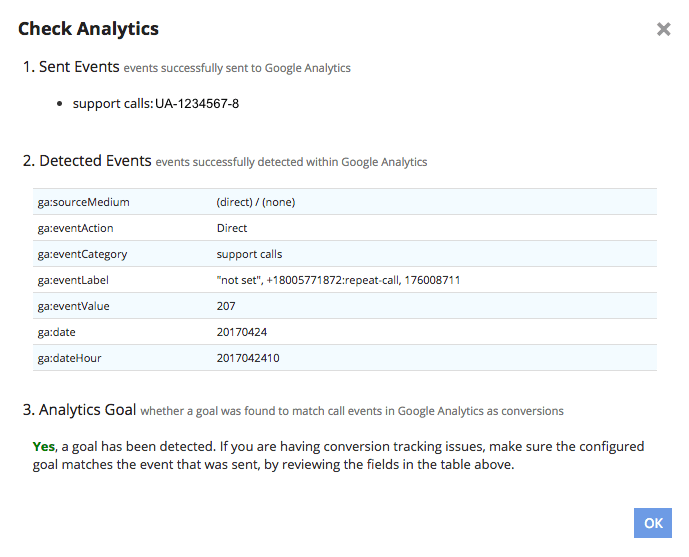The image size is (689, 557).
Task: Click the ga:sourceMedium field name
Action: coord(83,202)
